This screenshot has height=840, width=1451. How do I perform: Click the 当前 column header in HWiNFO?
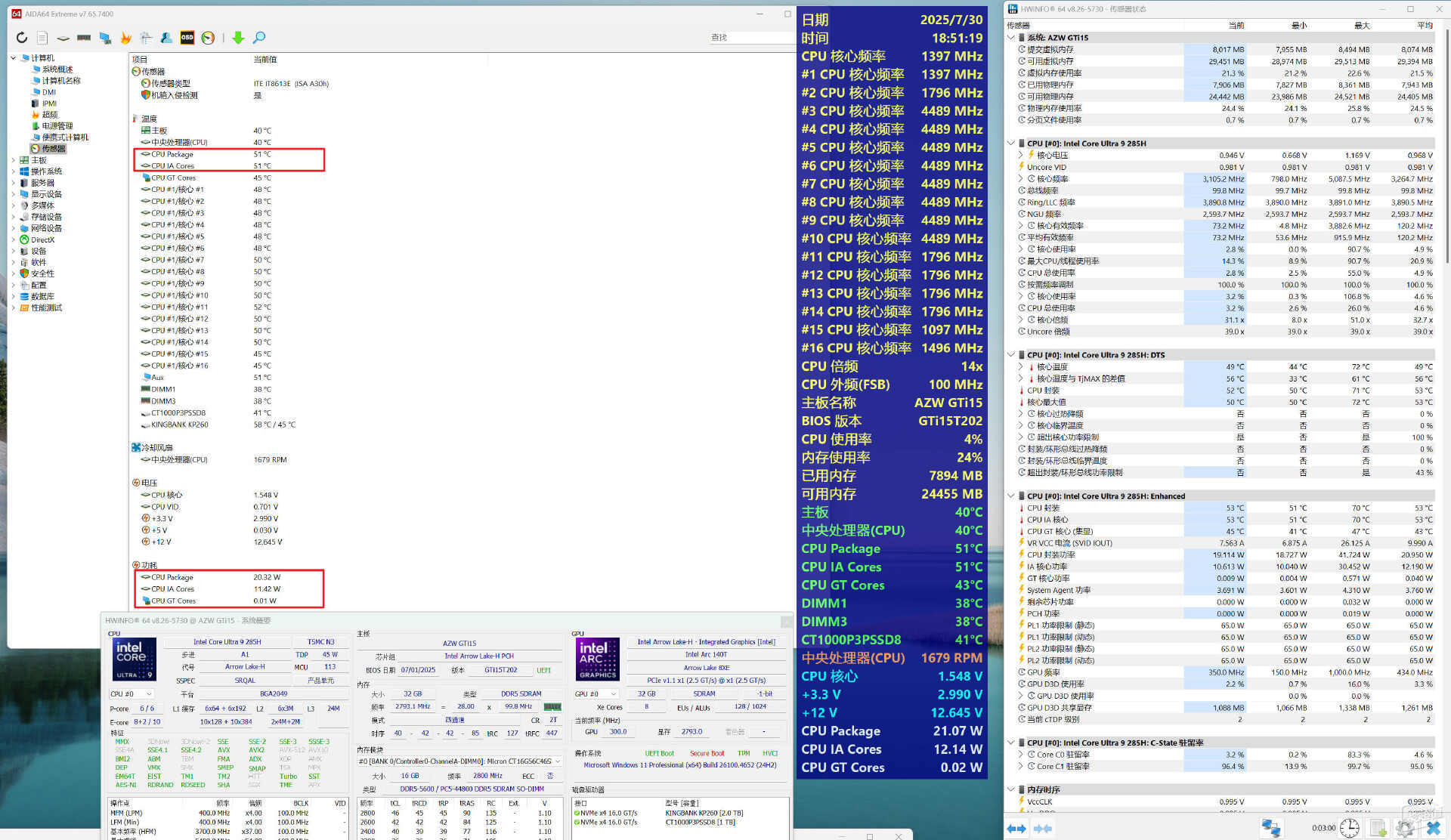1236,25
